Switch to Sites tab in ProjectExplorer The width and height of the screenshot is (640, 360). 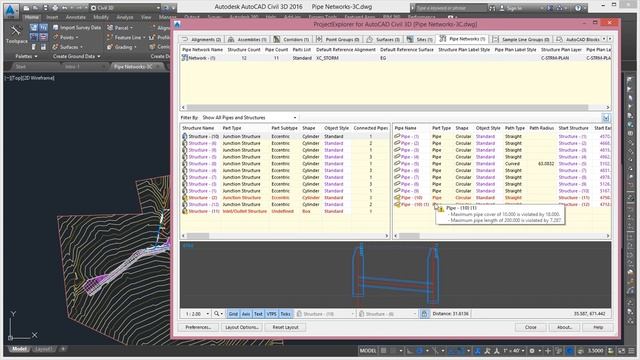pos(420,40)
